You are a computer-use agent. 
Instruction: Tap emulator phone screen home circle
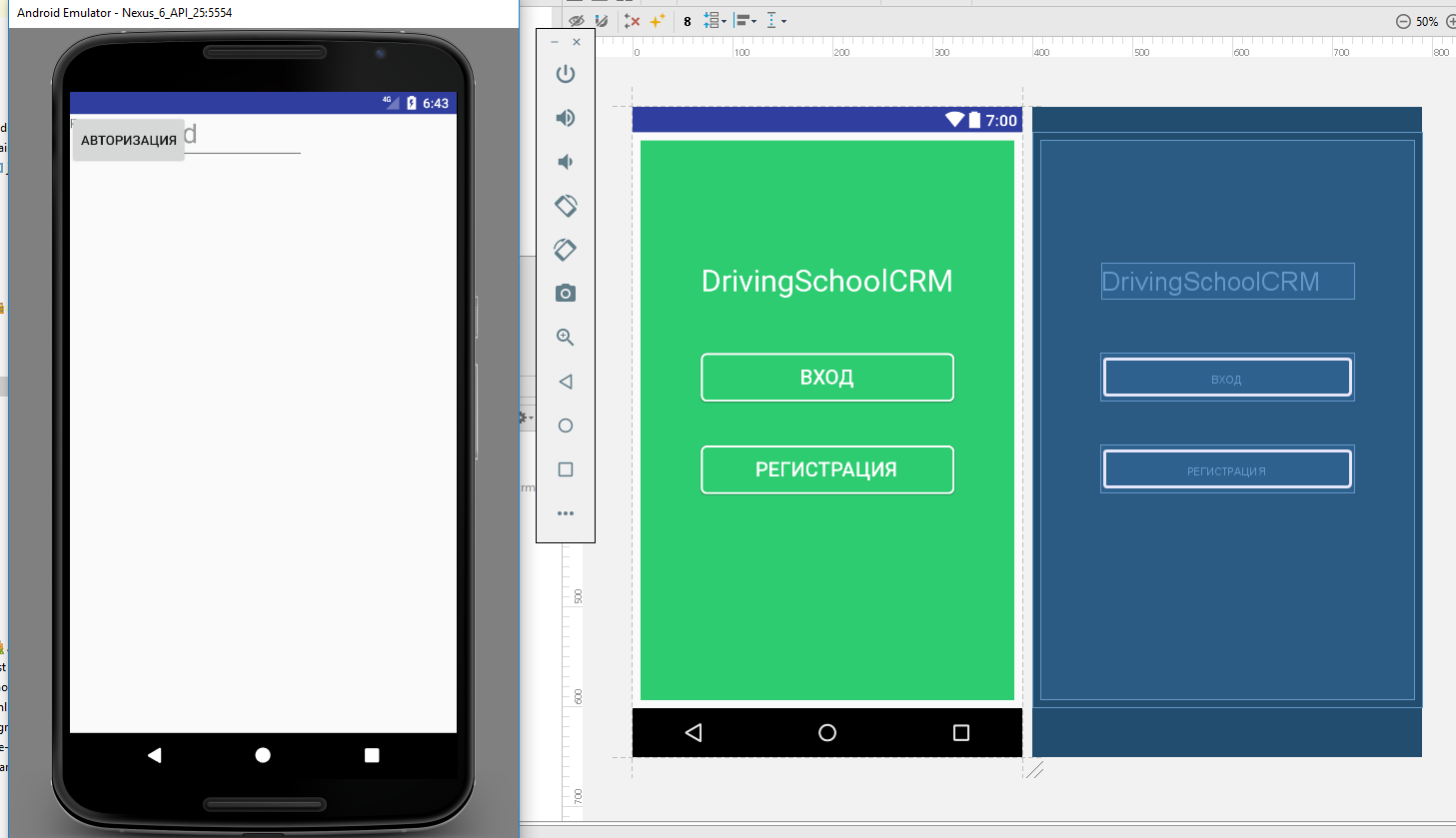[x=263, y=755]
